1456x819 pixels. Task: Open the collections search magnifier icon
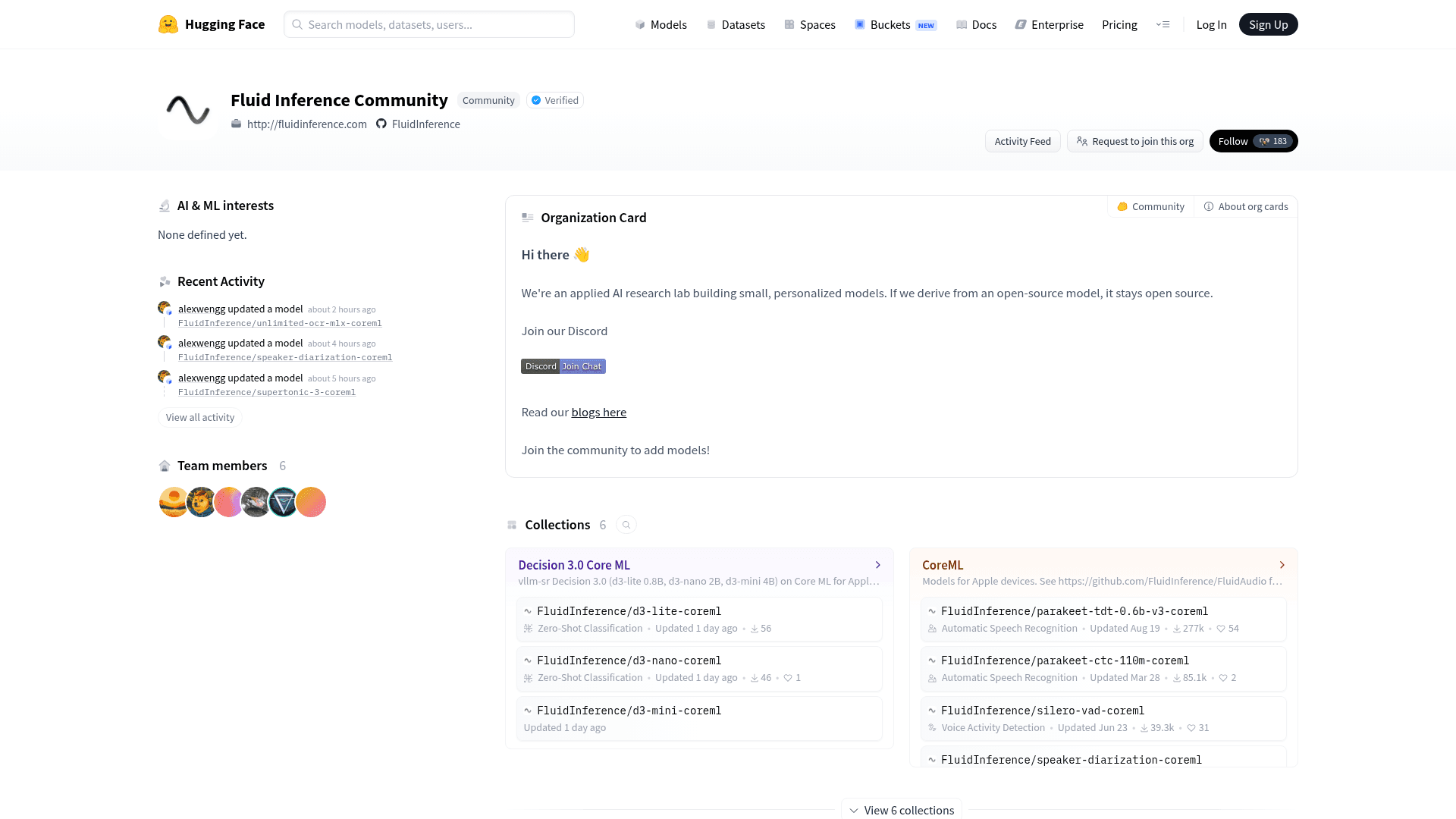[x=626, y=525]
